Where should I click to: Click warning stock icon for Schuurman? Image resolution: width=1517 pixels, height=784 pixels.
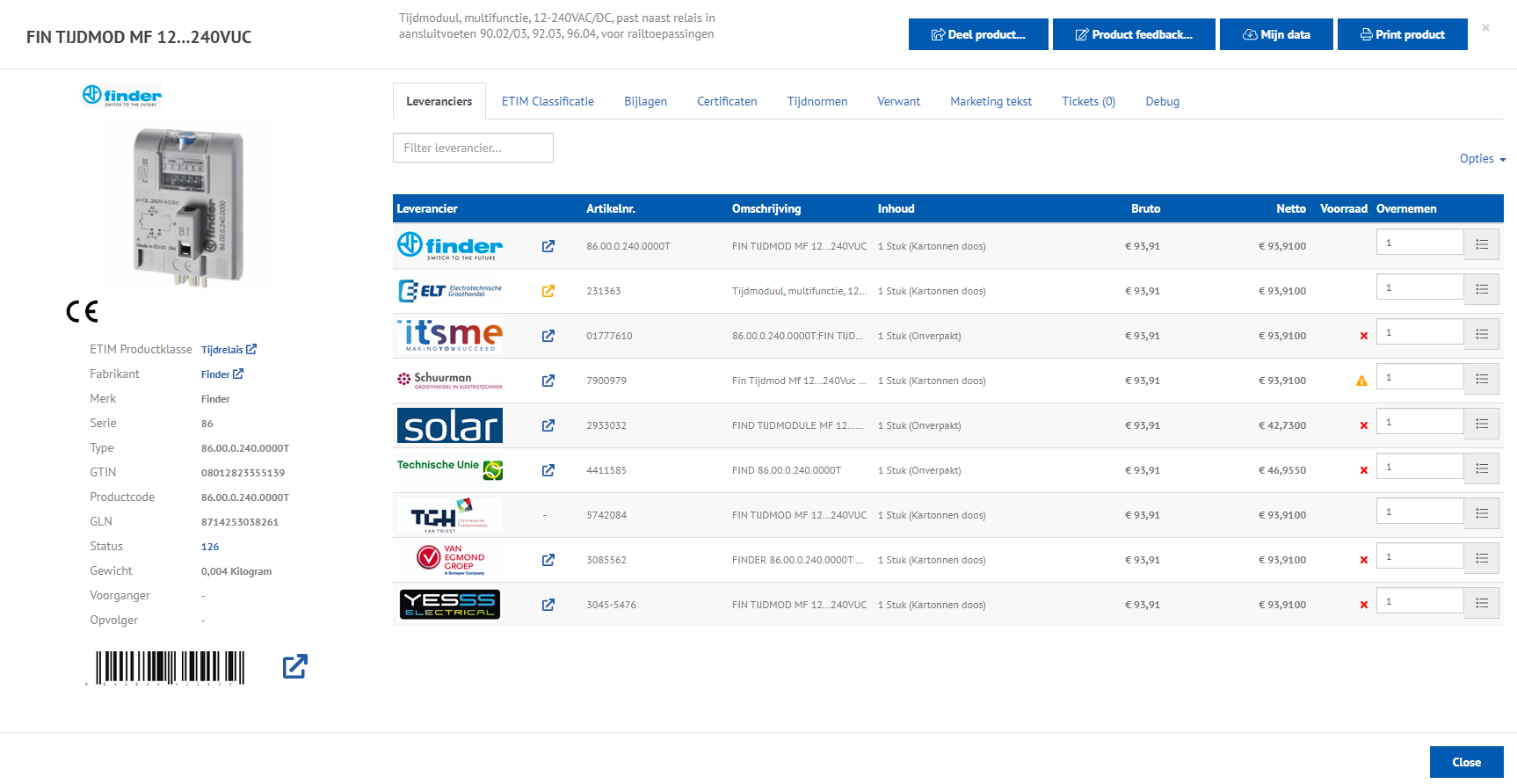click(1361, 381)
